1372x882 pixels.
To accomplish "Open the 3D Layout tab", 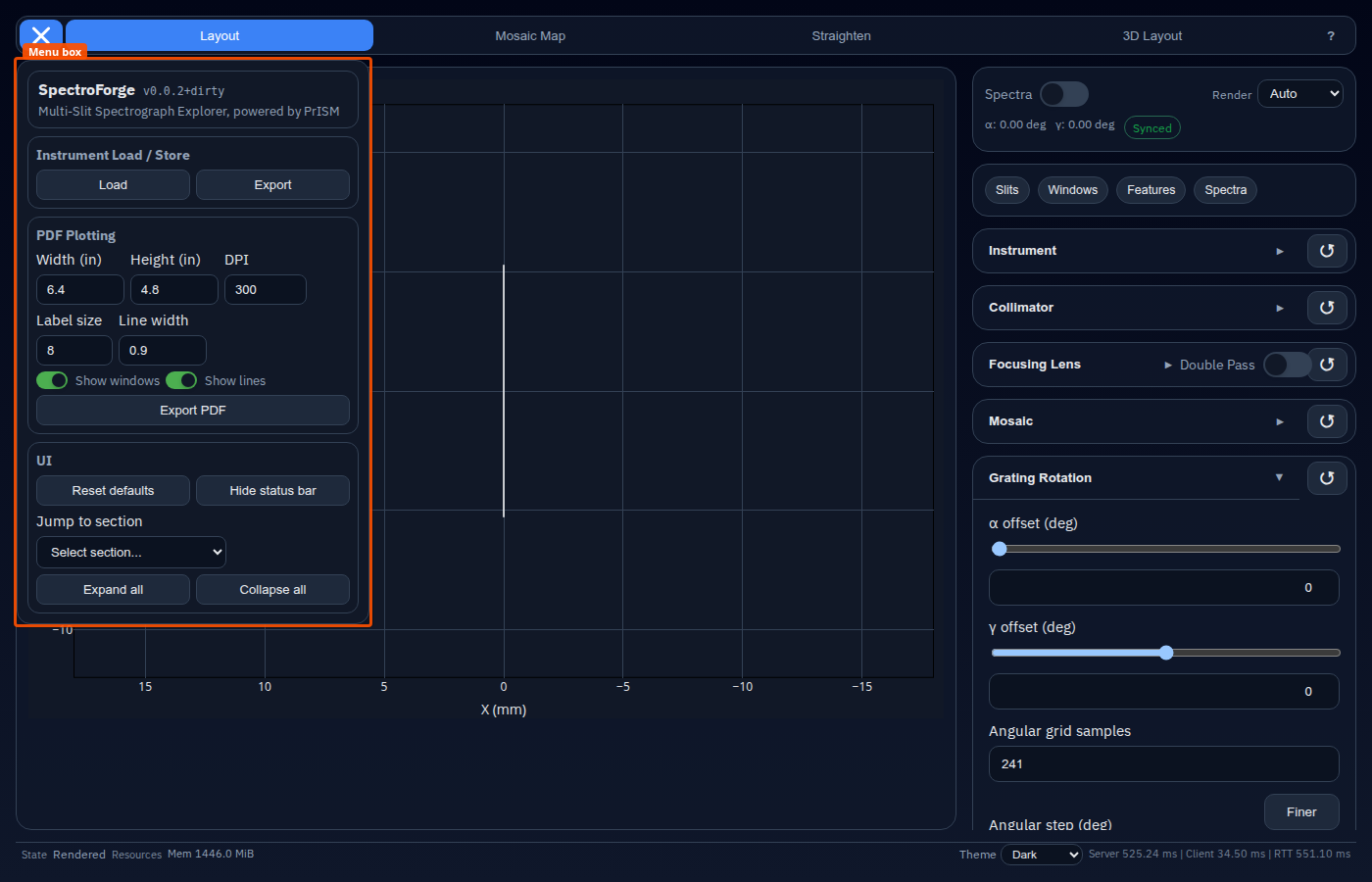I will [1152, 35].
